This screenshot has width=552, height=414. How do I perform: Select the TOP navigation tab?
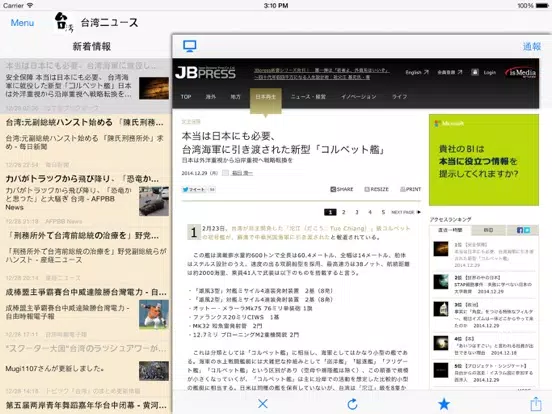click(186, 97)
